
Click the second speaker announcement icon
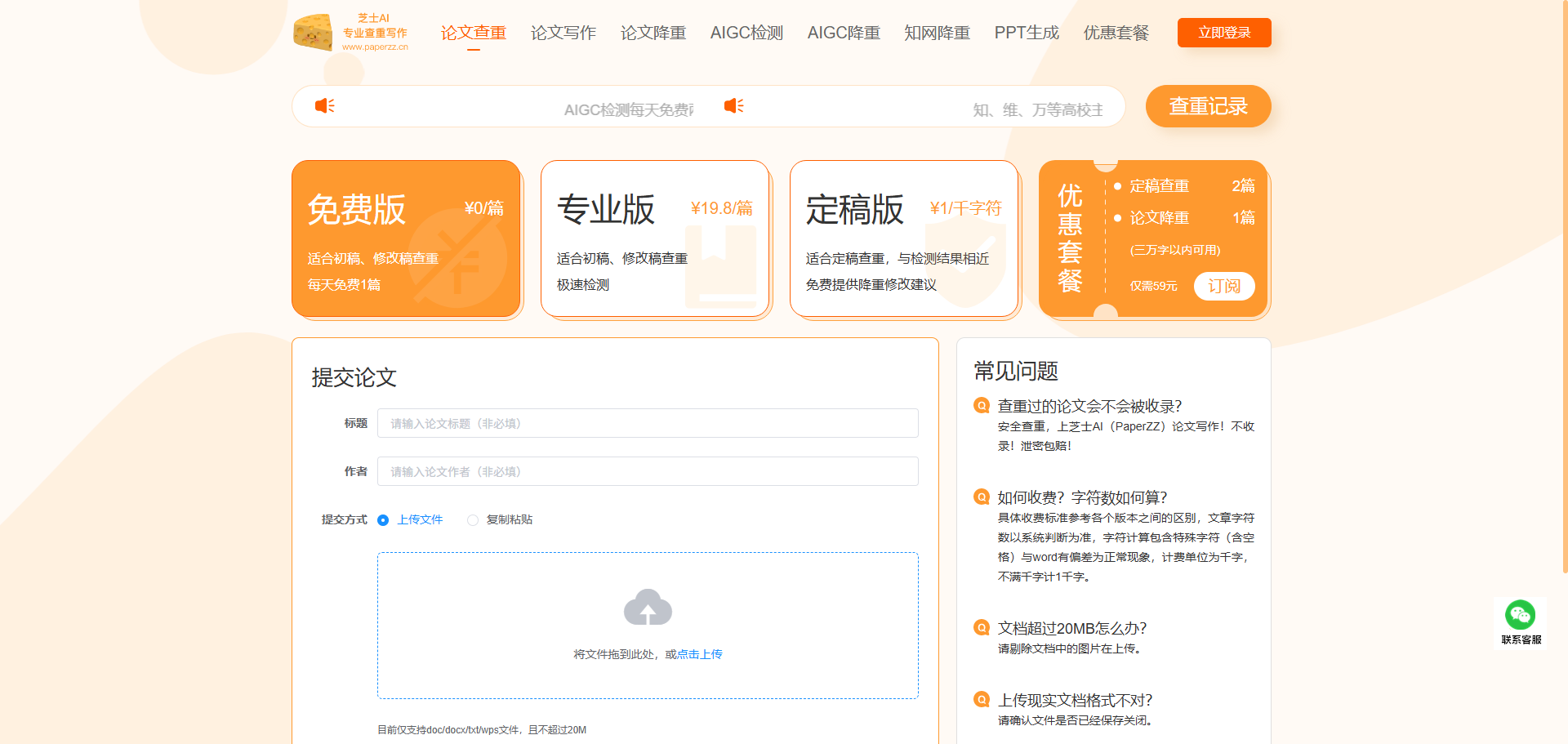pyautogui.click(x=734, y=106)
